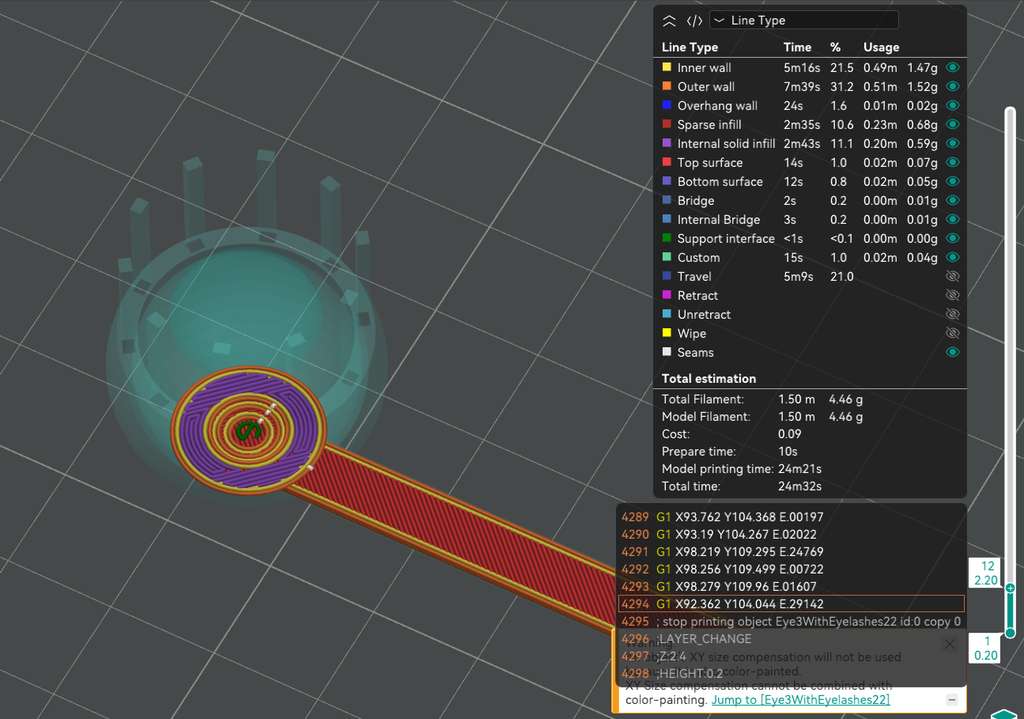Select G-code line 4291
The image size is (1024, 719).
(x=791, y=552)
